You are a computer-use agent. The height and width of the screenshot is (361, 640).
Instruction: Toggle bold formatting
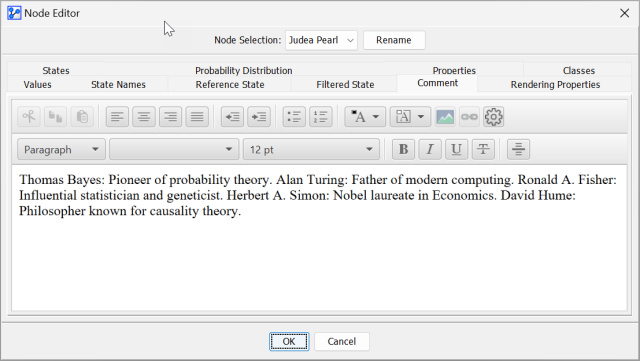(403, 149)
